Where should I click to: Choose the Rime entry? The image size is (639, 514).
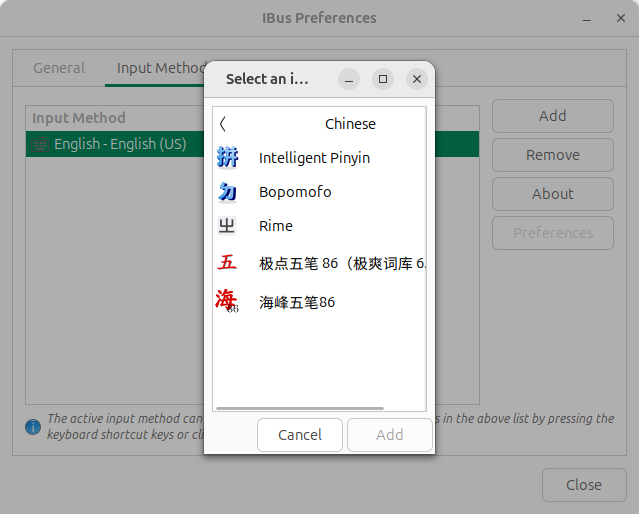click(x=320, y=225)
